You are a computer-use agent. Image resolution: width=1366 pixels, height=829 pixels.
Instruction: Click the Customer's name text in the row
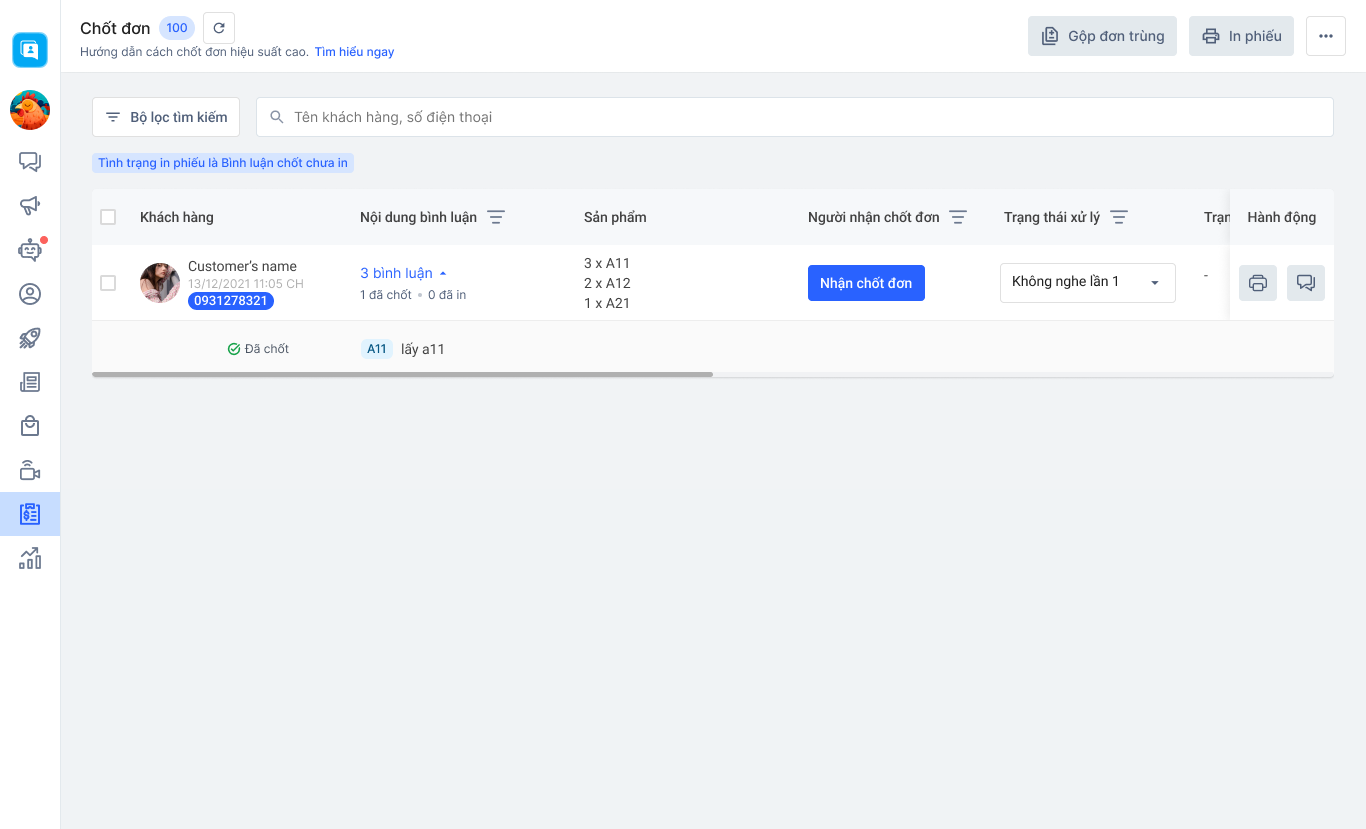point(242,266)
